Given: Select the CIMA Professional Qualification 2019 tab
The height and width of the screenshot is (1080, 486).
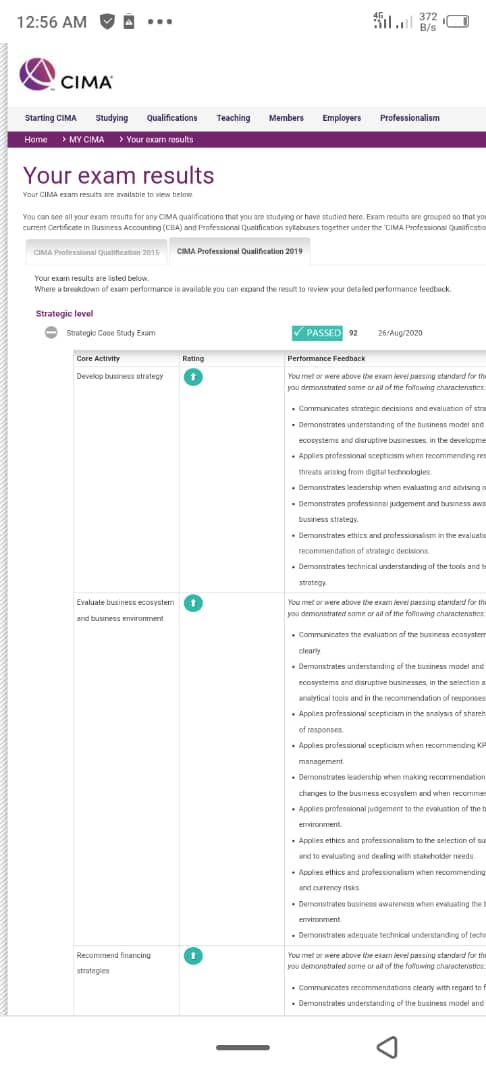Looking at the screenshot, I should click(240, 251).
